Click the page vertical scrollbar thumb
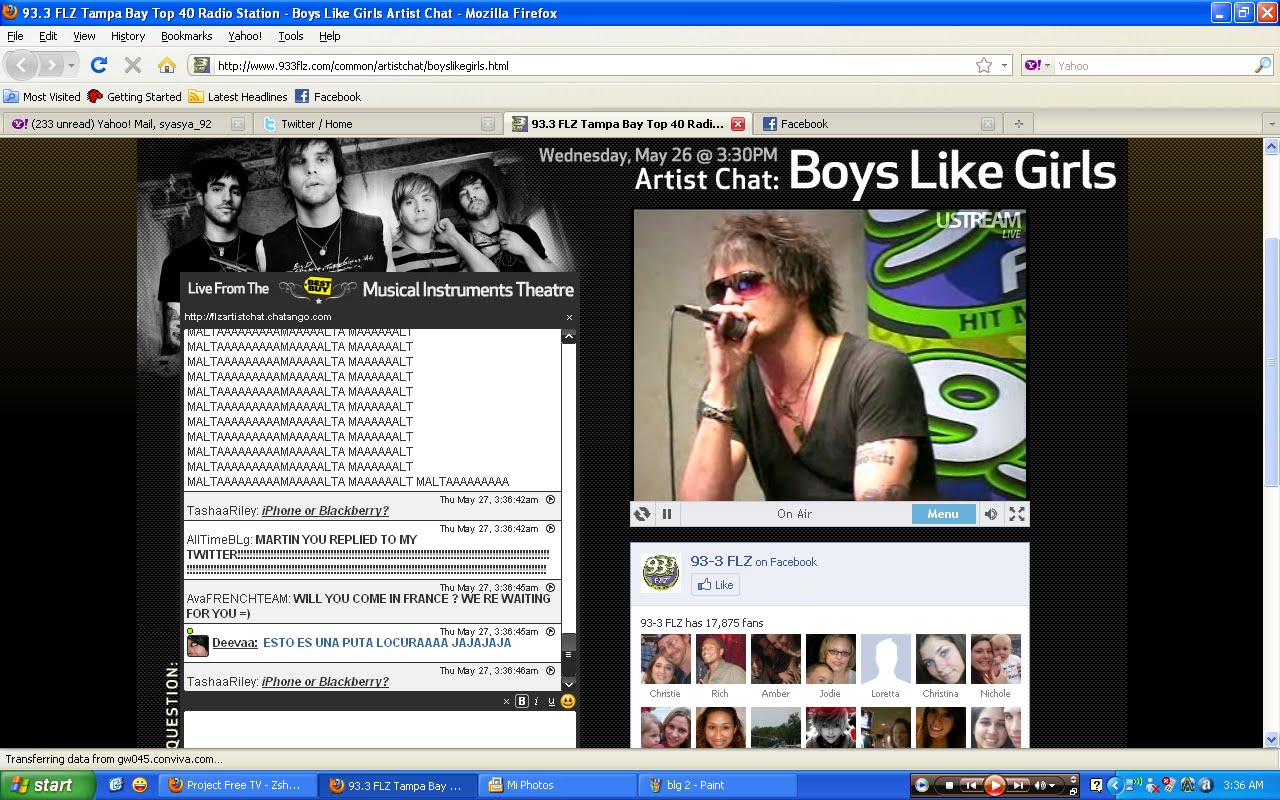Image resolution: width=1280 pixels, height=800 pixels. 1272,361
